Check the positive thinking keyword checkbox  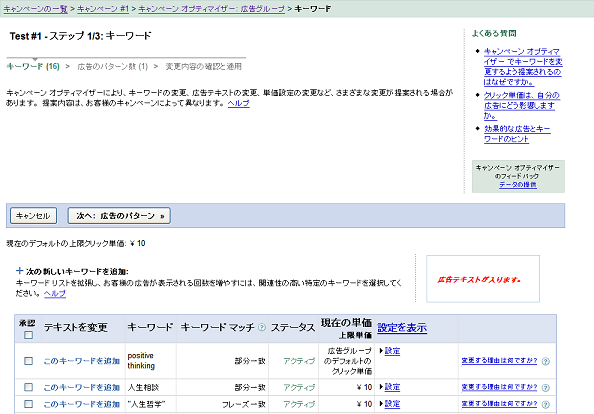point(28,361)
